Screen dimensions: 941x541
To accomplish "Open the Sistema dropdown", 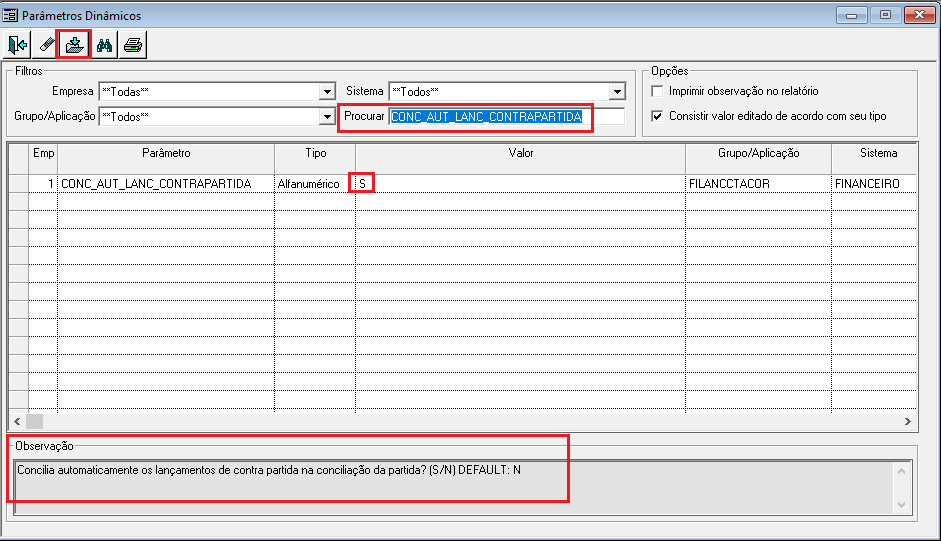I will coord(617,91).
